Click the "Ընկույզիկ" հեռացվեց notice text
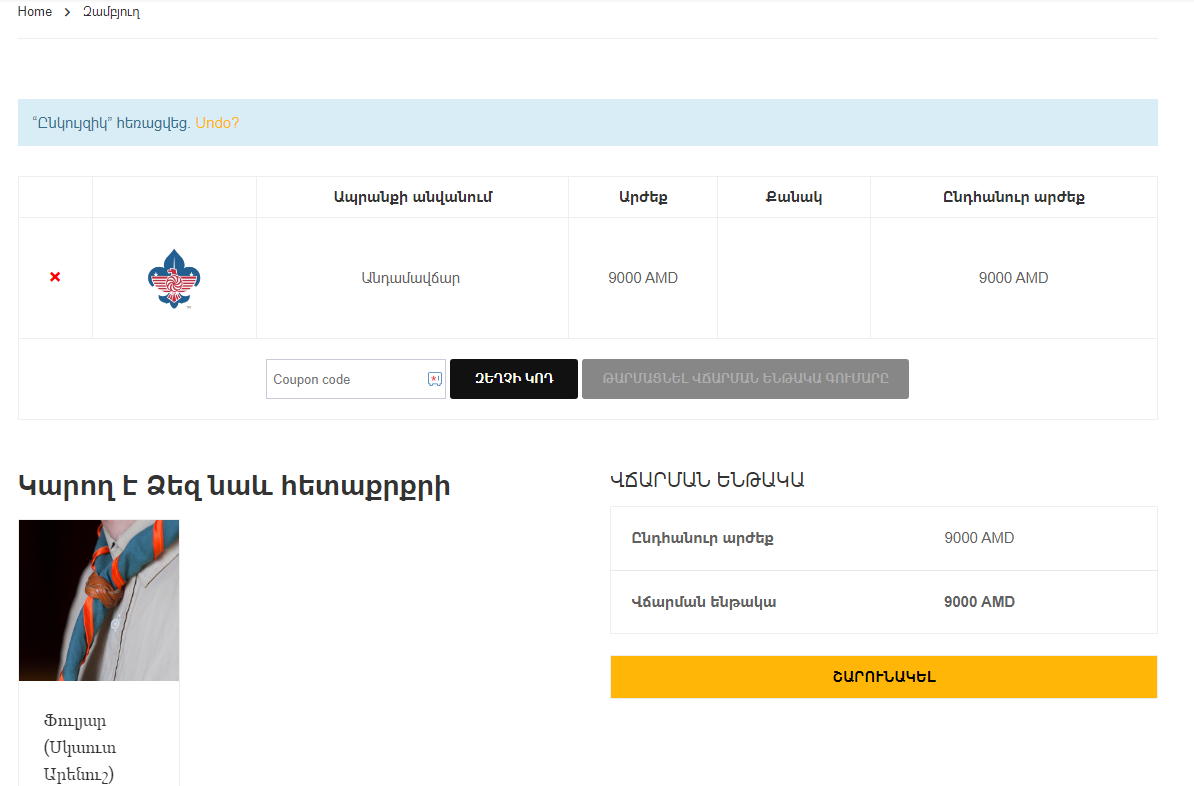1194x786 pixels. [x=111, y=123]
